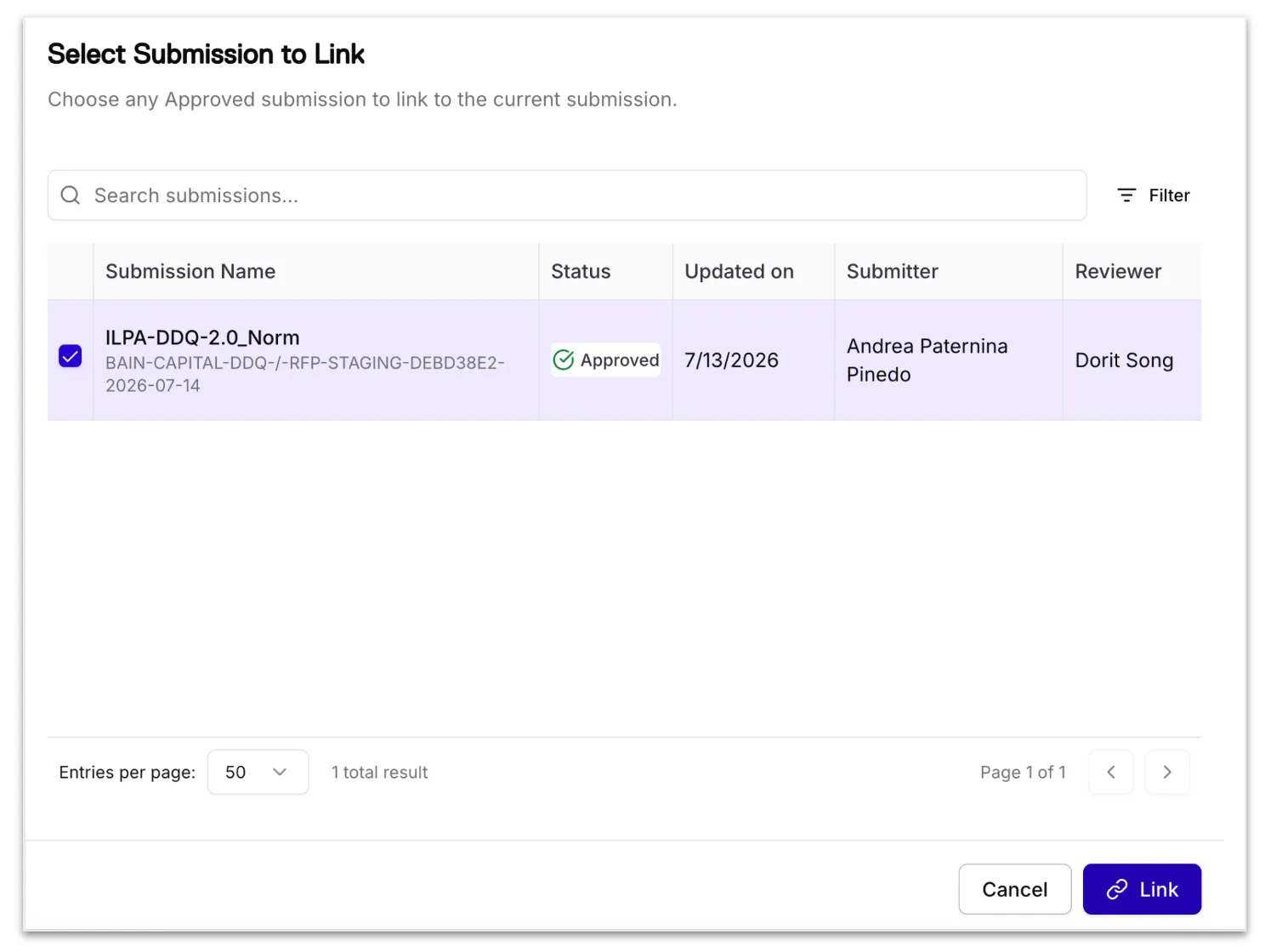Click the green Approved check icon
The height and width of the screenshot is (952, 1265).
564,360
